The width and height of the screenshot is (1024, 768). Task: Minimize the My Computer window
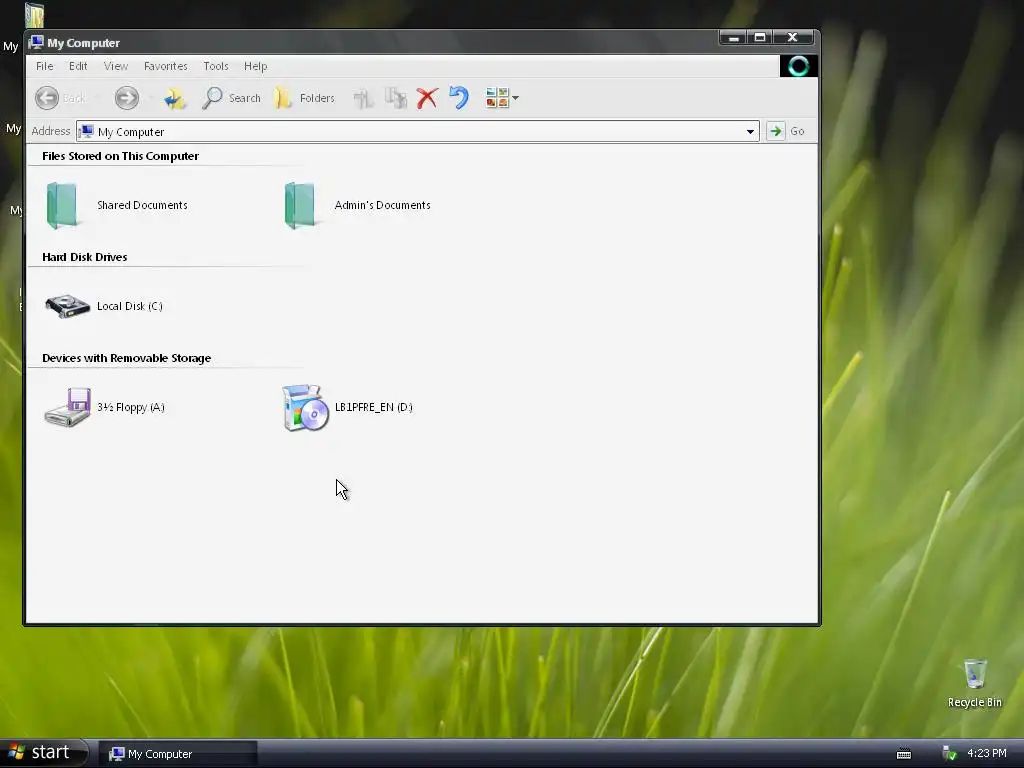(733, 38)
